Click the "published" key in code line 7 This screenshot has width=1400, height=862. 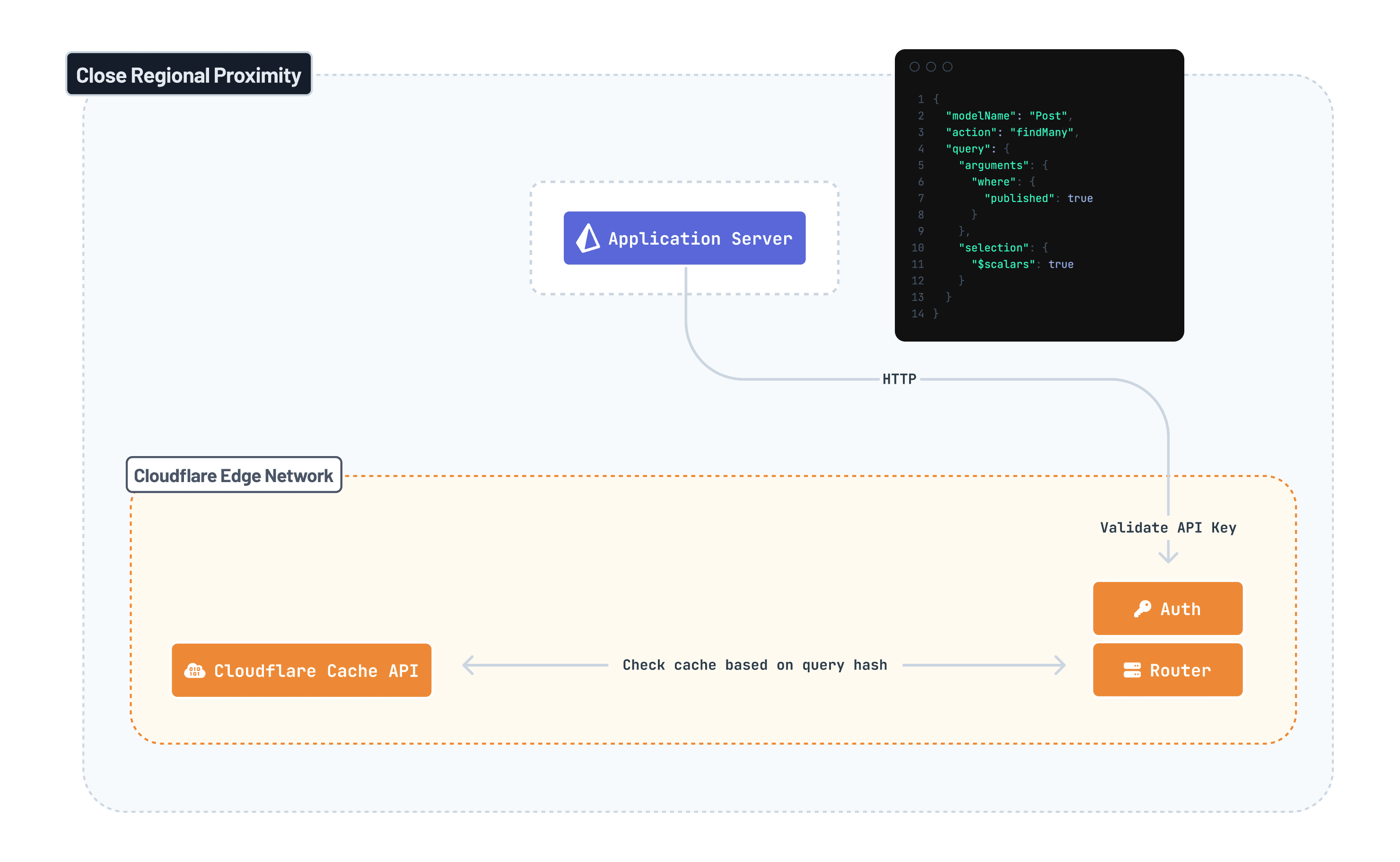(x=1019, y=198)
